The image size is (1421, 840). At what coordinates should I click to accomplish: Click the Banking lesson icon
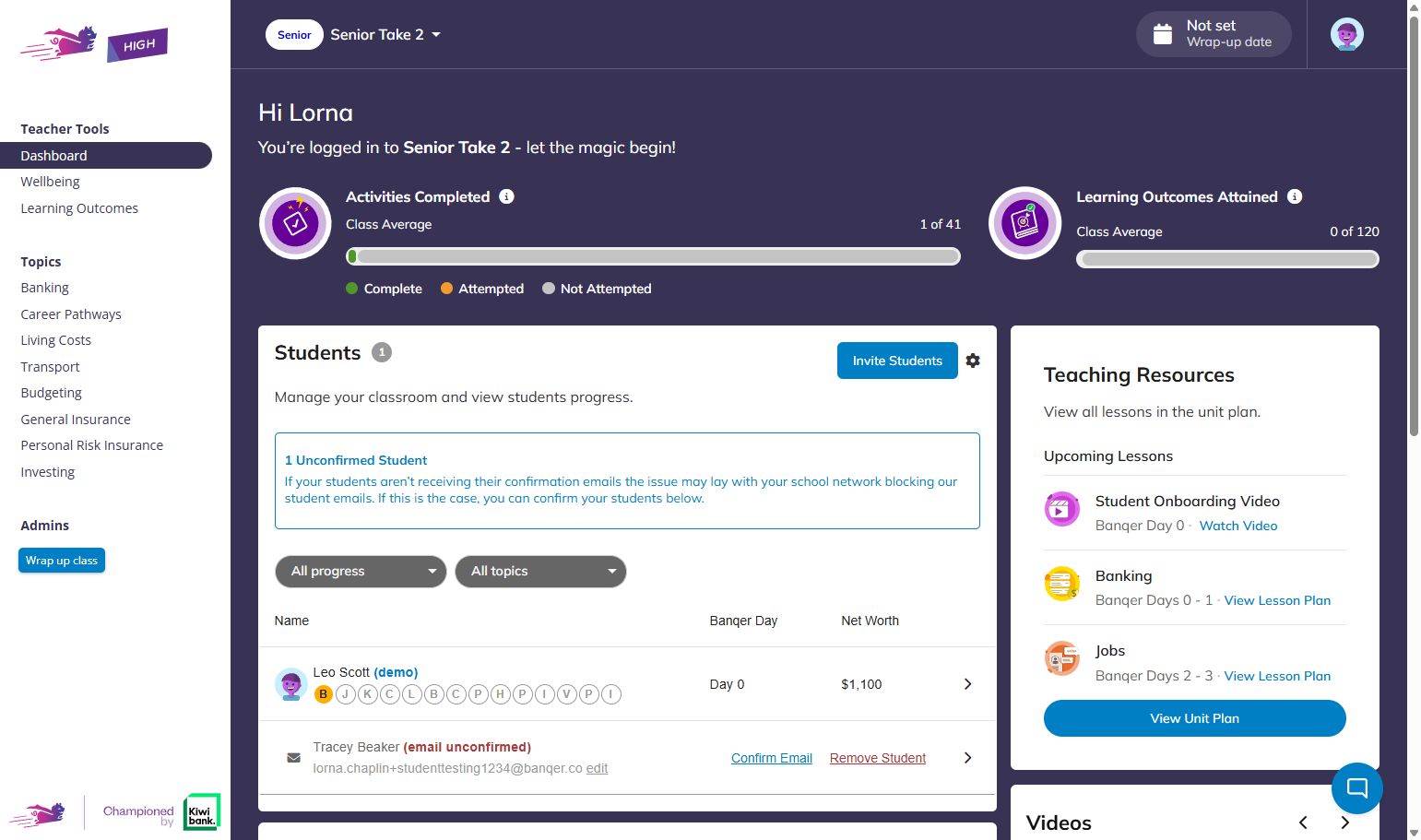(x=1061, y=584)
